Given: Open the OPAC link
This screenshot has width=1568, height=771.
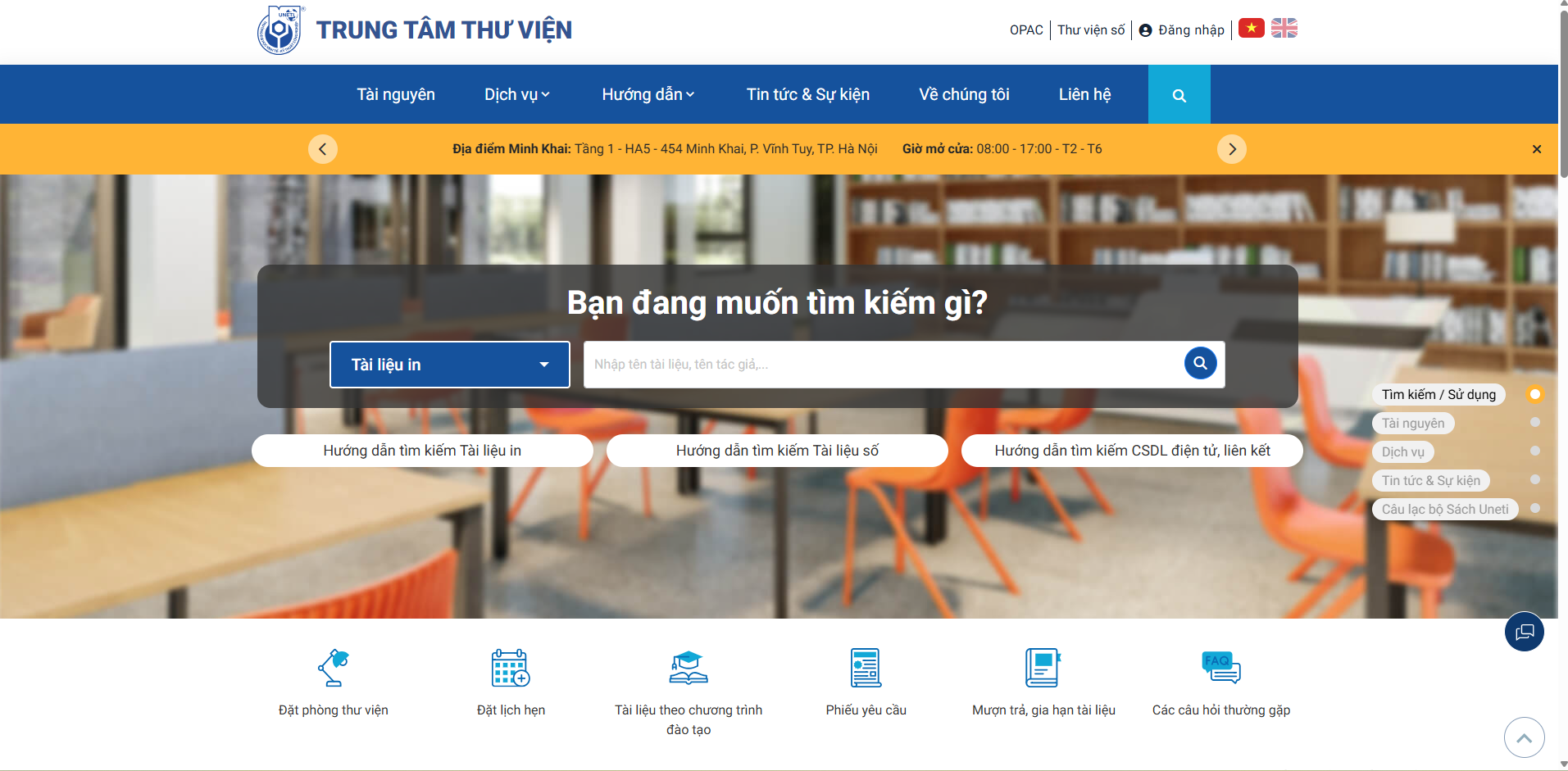Looking at the screenshot, I should click(1026, 30).
